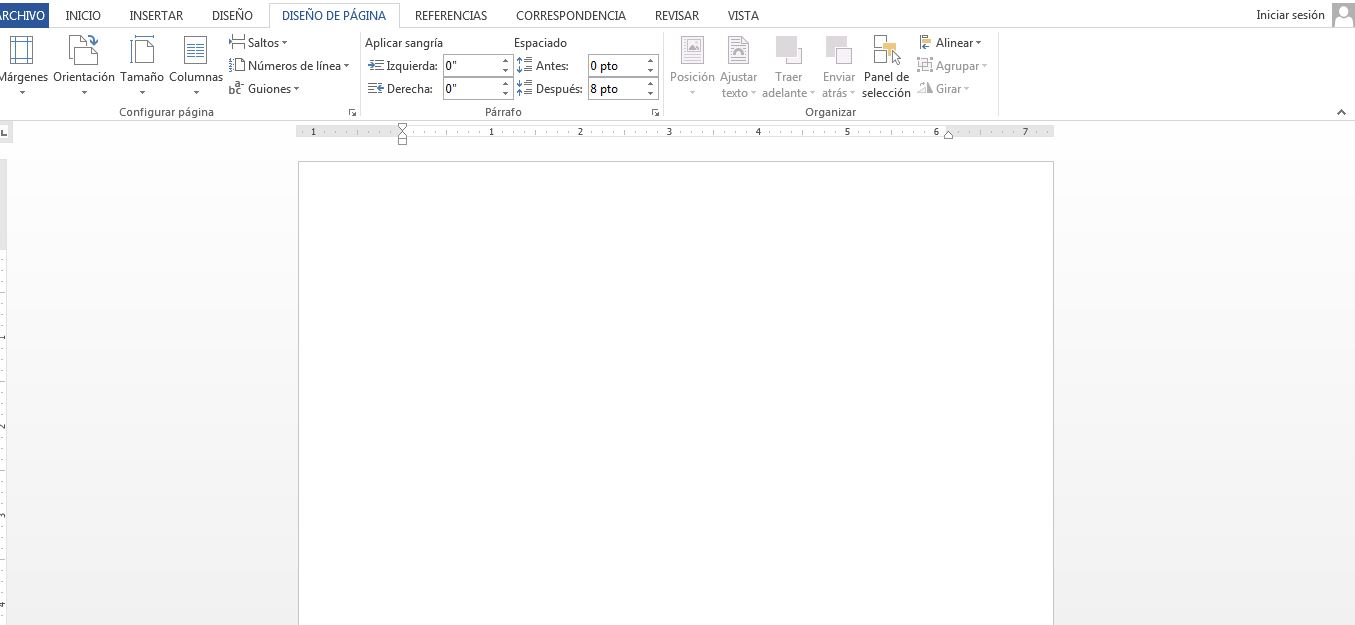Decrease the Antes spacing value
The width and height of the screenshot is (1355, 625).
pyautogui.click(x=651, y=71)
